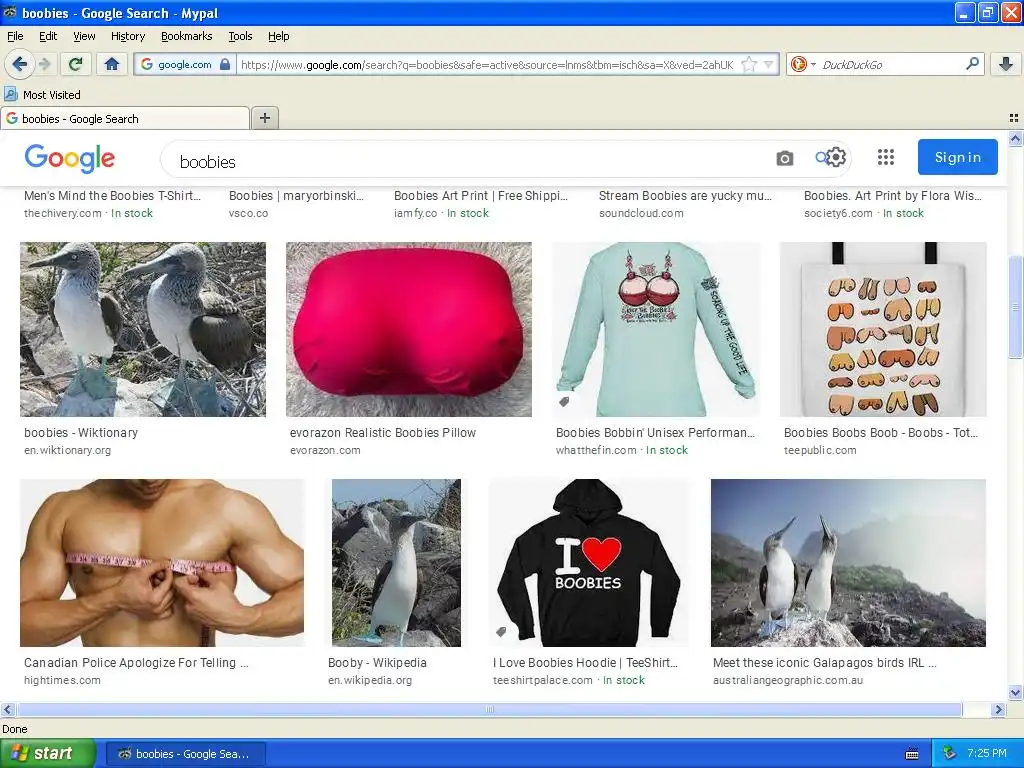The image size is (1024, 768).
Task: Click the Google logo
Action: 69,158
